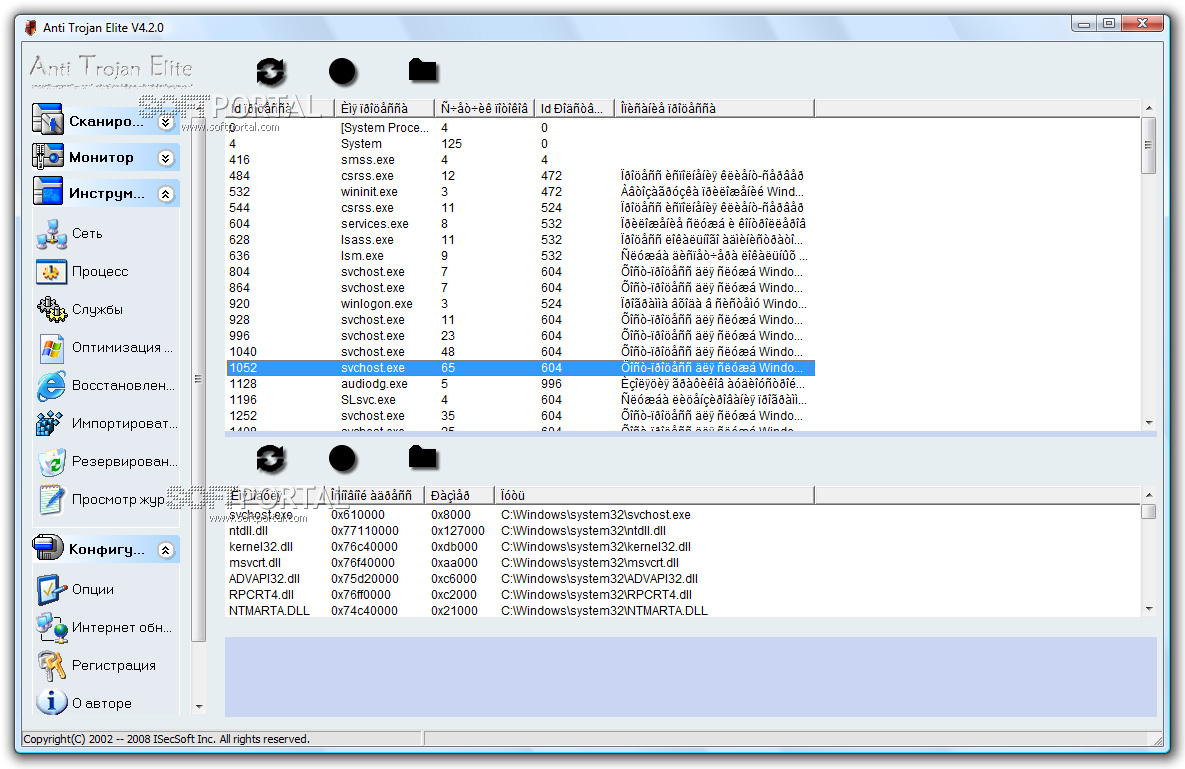This screenshot has height=769, width=1185.
Task: Click the System process row with ID 4
Action: (521, 144)
